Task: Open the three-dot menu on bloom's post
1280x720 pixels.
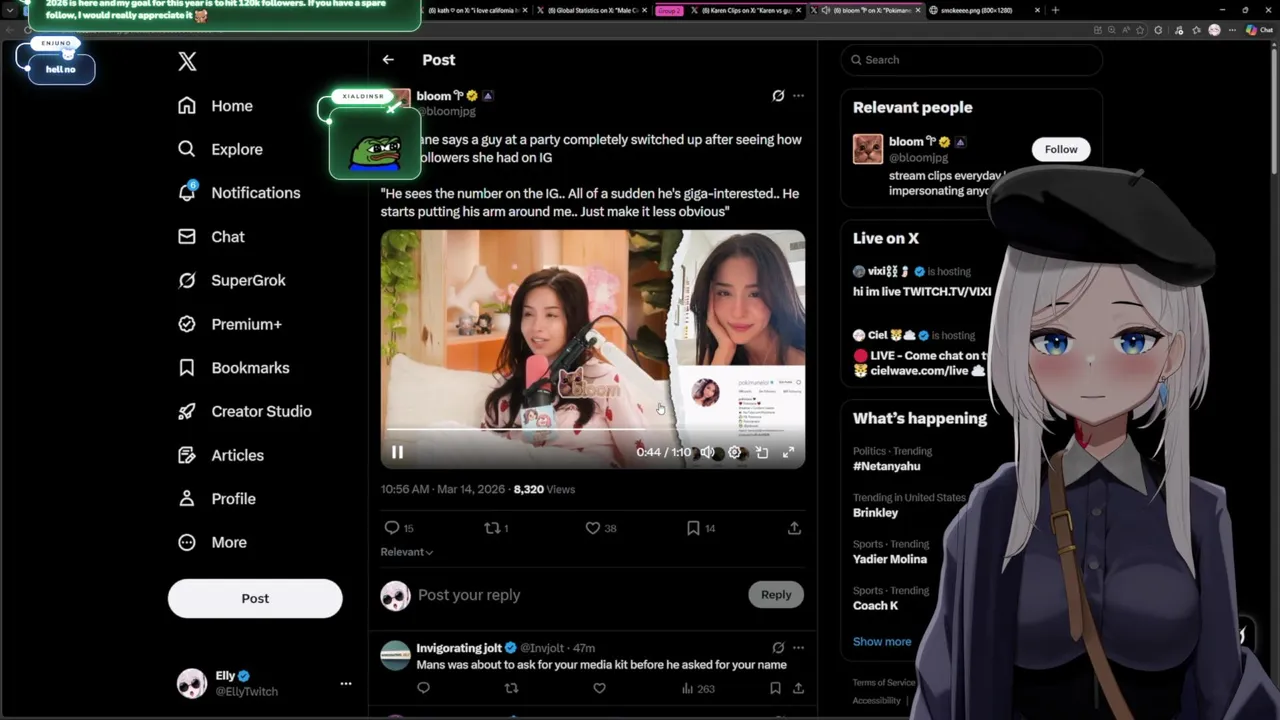Action: pos(798,96)
